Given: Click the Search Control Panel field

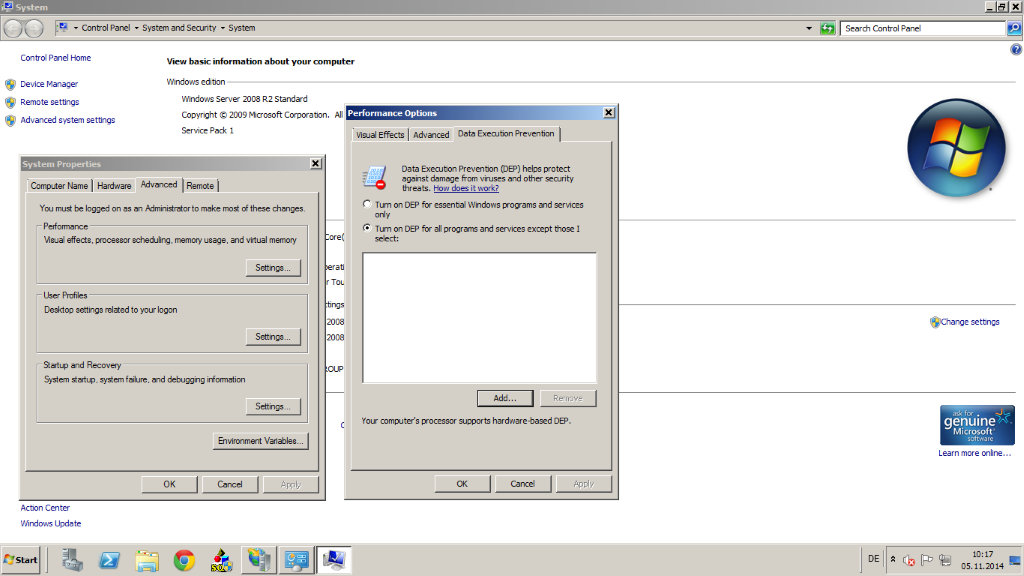Looking at the screenshot, I should (x=922, y=28).
